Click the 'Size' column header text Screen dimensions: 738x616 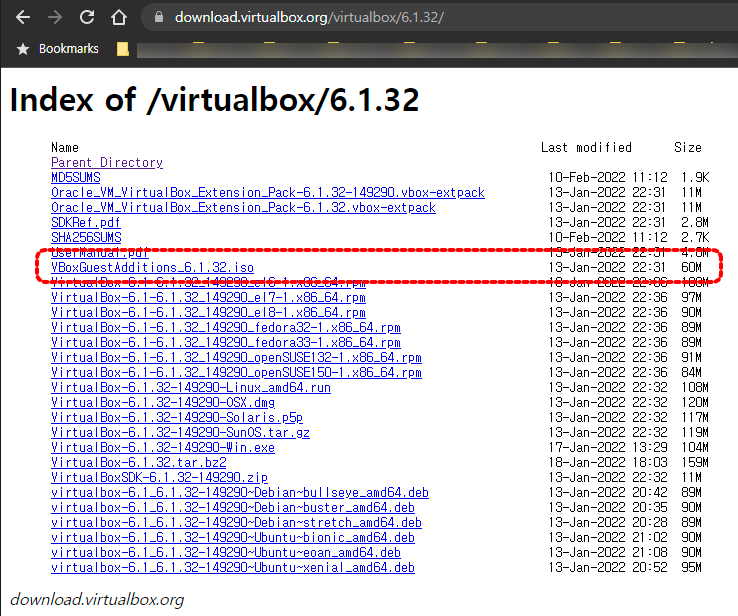coord(688,147)
